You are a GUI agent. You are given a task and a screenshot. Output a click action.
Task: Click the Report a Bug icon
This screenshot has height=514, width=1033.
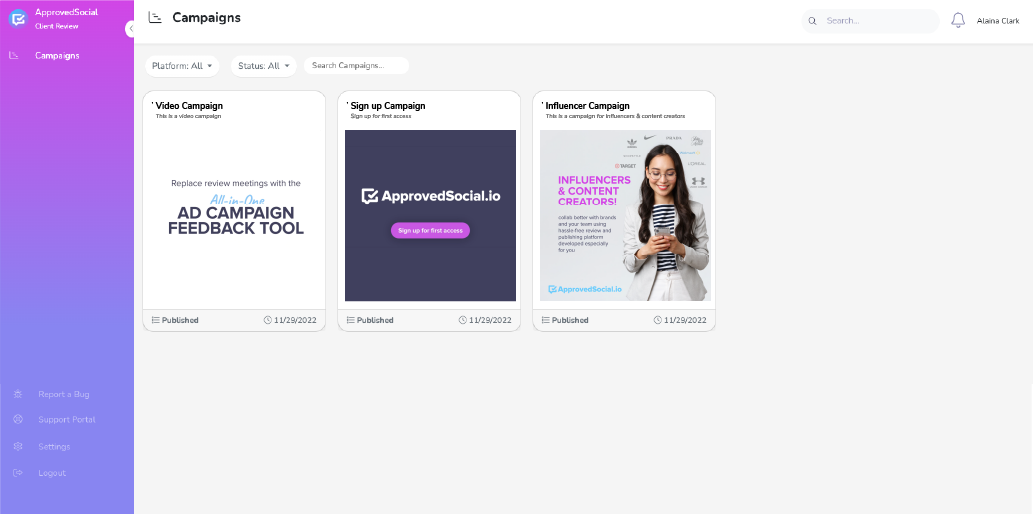coord(17,394)
